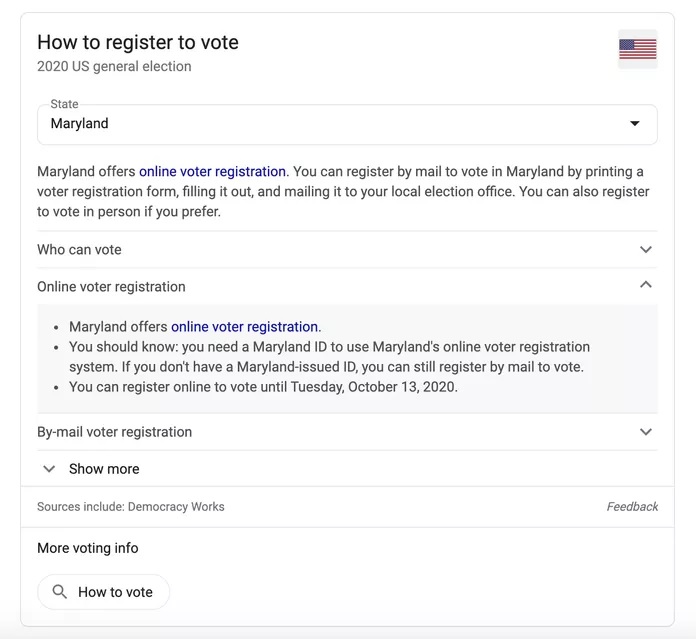Image resolution: width=696 pixels, height=639 pixels.
Task: Click the Show more label
Action: point(104,469)
